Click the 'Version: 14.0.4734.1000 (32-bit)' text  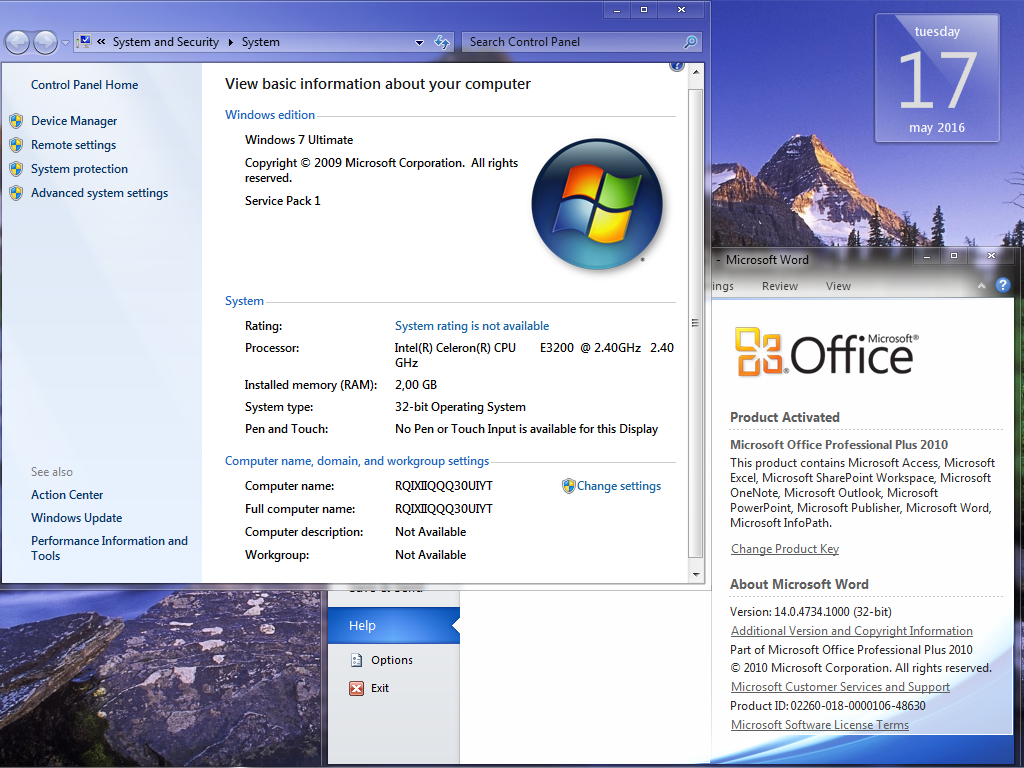pyautogui.click(x=810, y=612)
